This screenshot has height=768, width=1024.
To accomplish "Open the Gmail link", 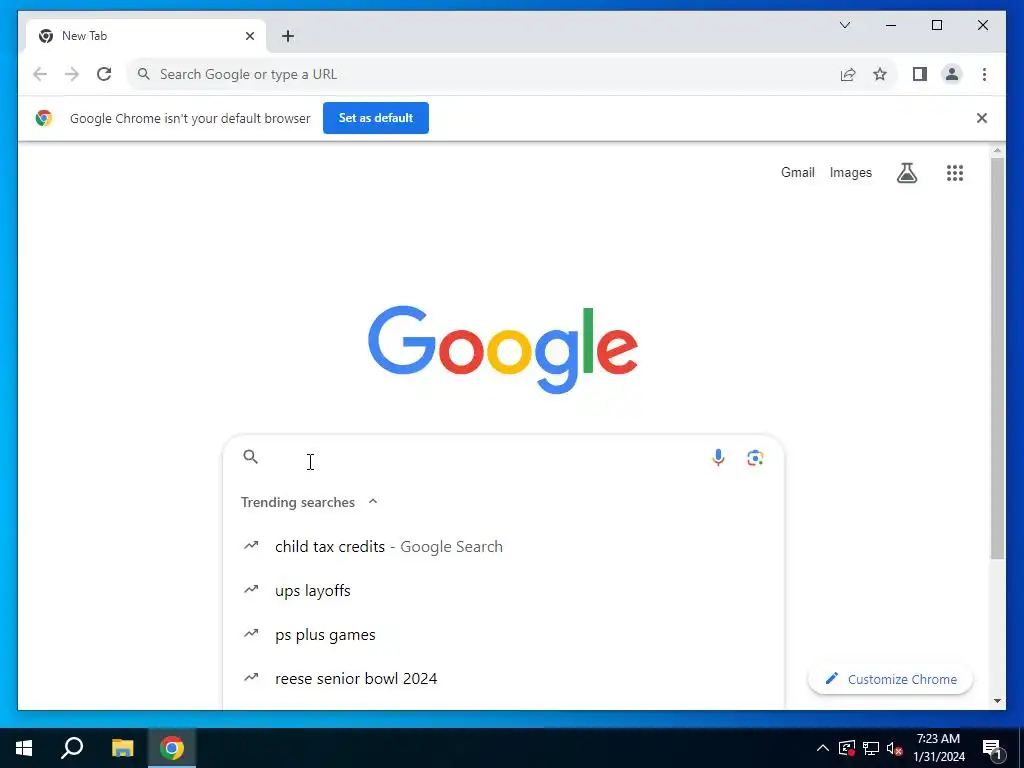I will point(797,172).
